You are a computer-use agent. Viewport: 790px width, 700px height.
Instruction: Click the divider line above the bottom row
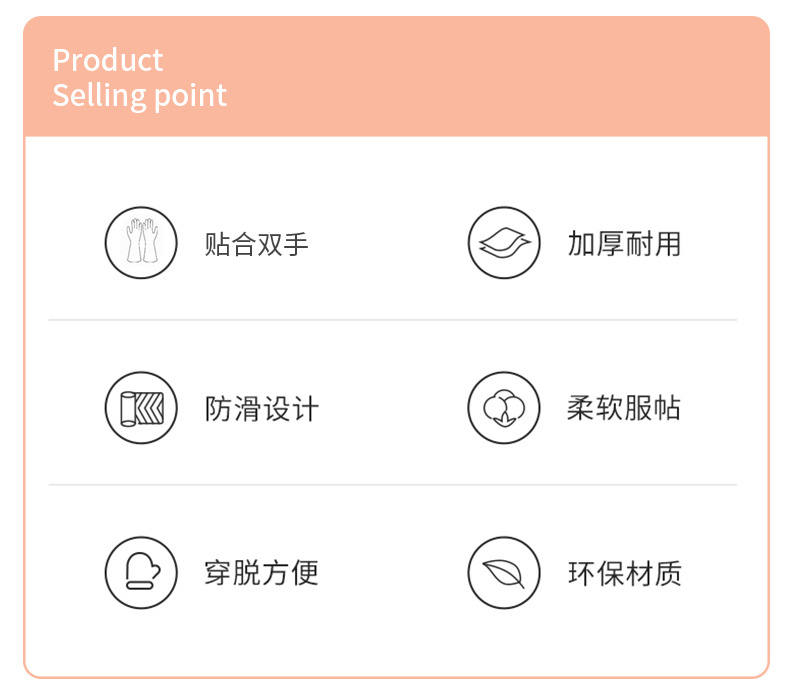[393, 485]
